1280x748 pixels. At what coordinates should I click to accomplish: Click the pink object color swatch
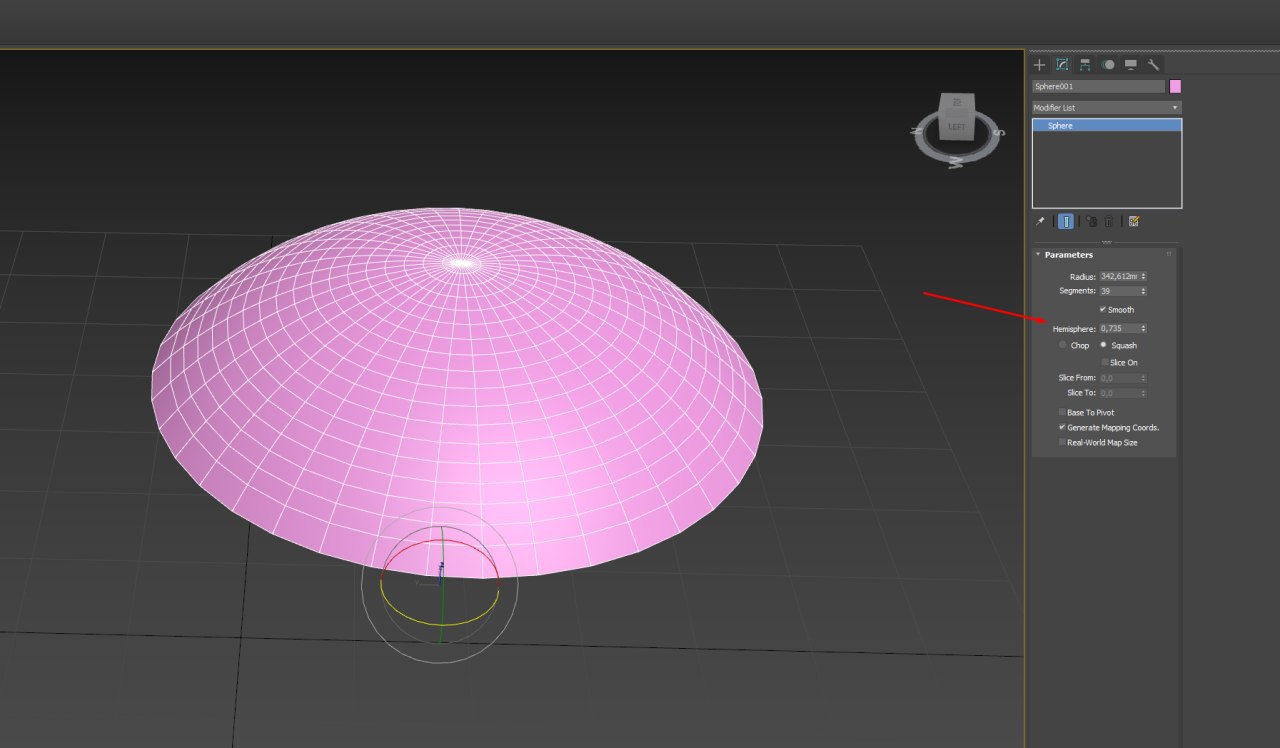point(1175,87)
